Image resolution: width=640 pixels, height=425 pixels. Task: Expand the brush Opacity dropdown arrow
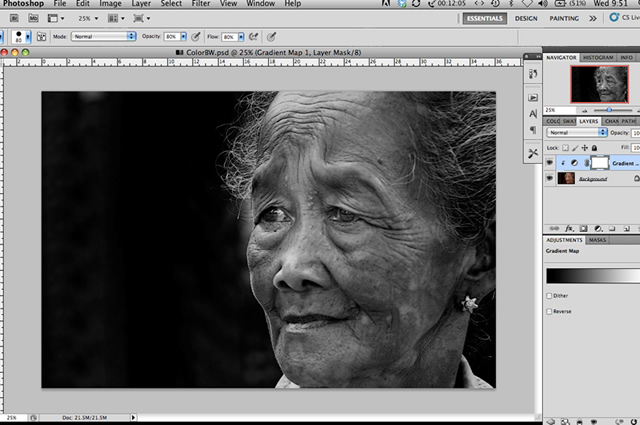pos(182,36)
